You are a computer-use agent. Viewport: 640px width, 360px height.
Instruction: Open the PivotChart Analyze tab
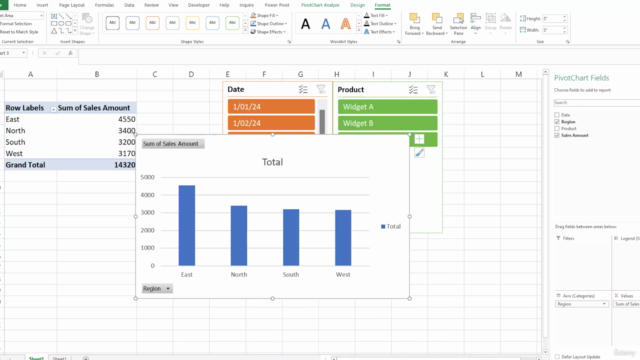pos(320,5)
